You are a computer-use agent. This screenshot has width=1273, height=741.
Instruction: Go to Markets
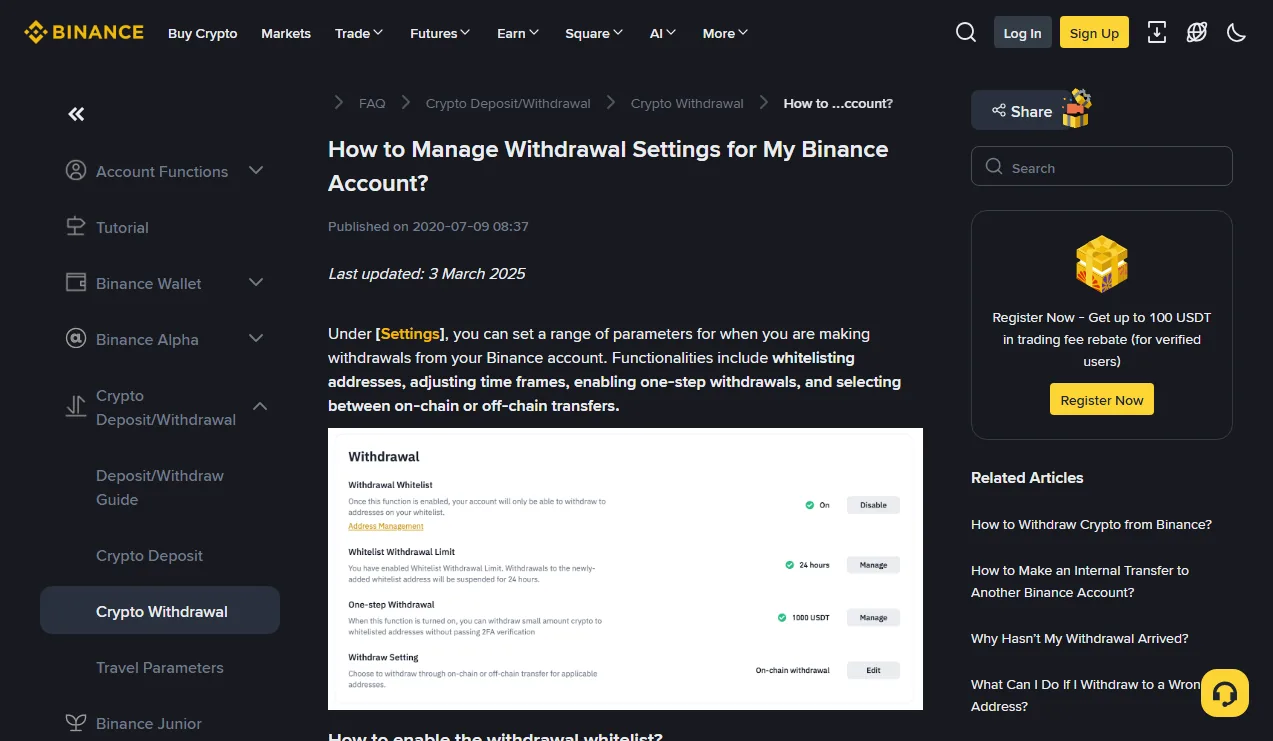pyautogui.click(x=286, y=33)
